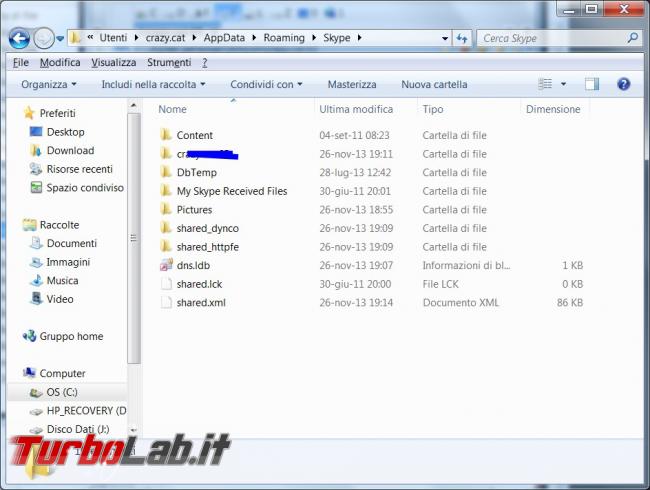The height and width of the screenshot is (490, 650).
Task: Select My Skype Received Files folder icon
Action: coord(166,191)
